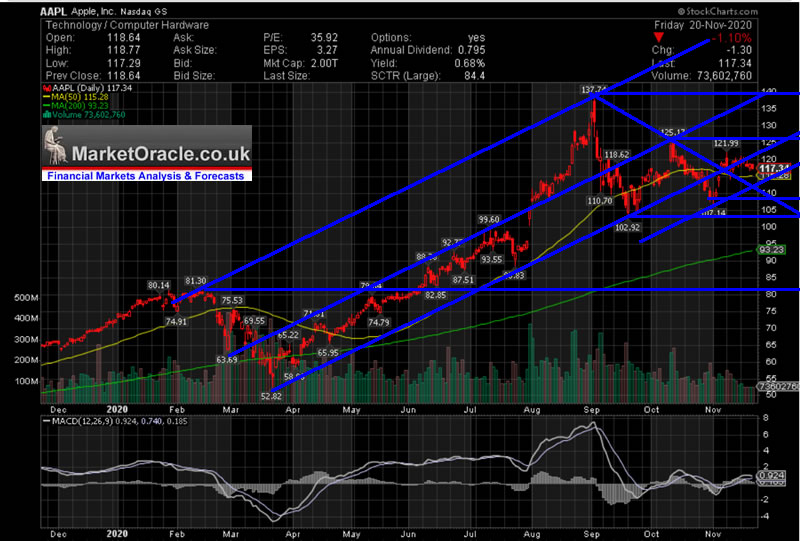Click the Yield value 0.68%
The width and height of the screenshot is (800, 541).
470,63
